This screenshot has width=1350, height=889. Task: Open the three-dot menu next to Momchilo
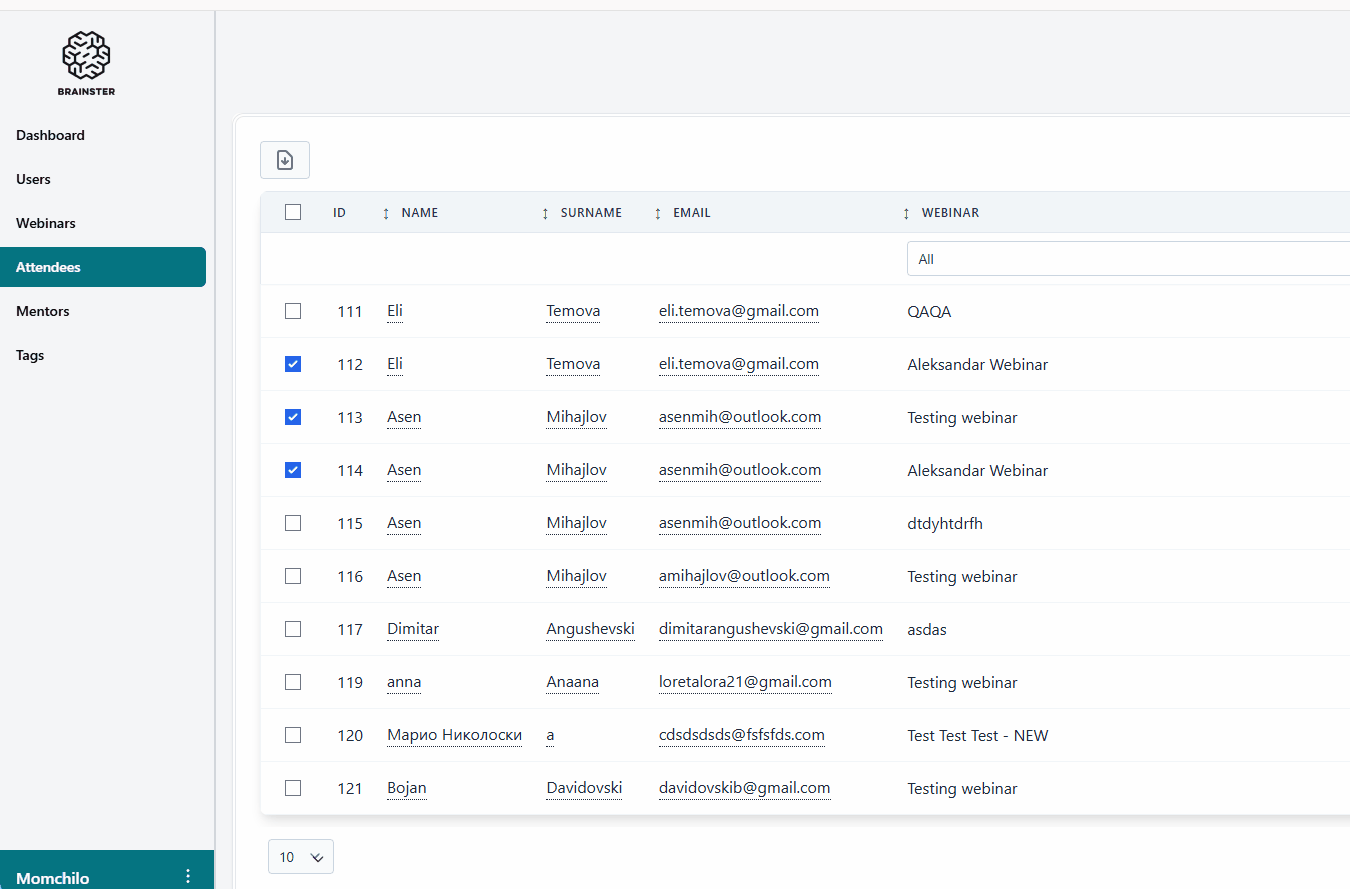tap(188, 876)
